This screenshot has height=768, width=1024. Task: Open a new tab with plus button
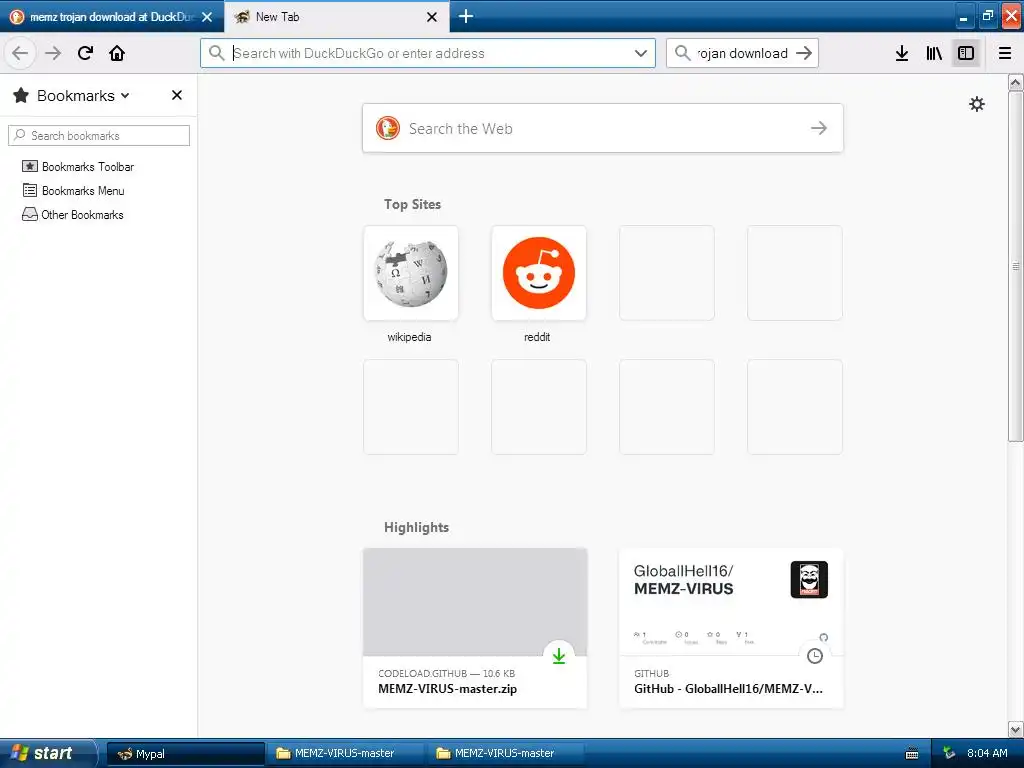466,16
